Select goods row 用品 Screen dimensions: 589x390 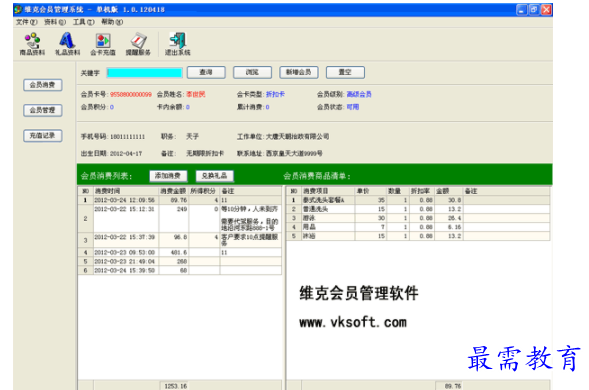[418, 227]
